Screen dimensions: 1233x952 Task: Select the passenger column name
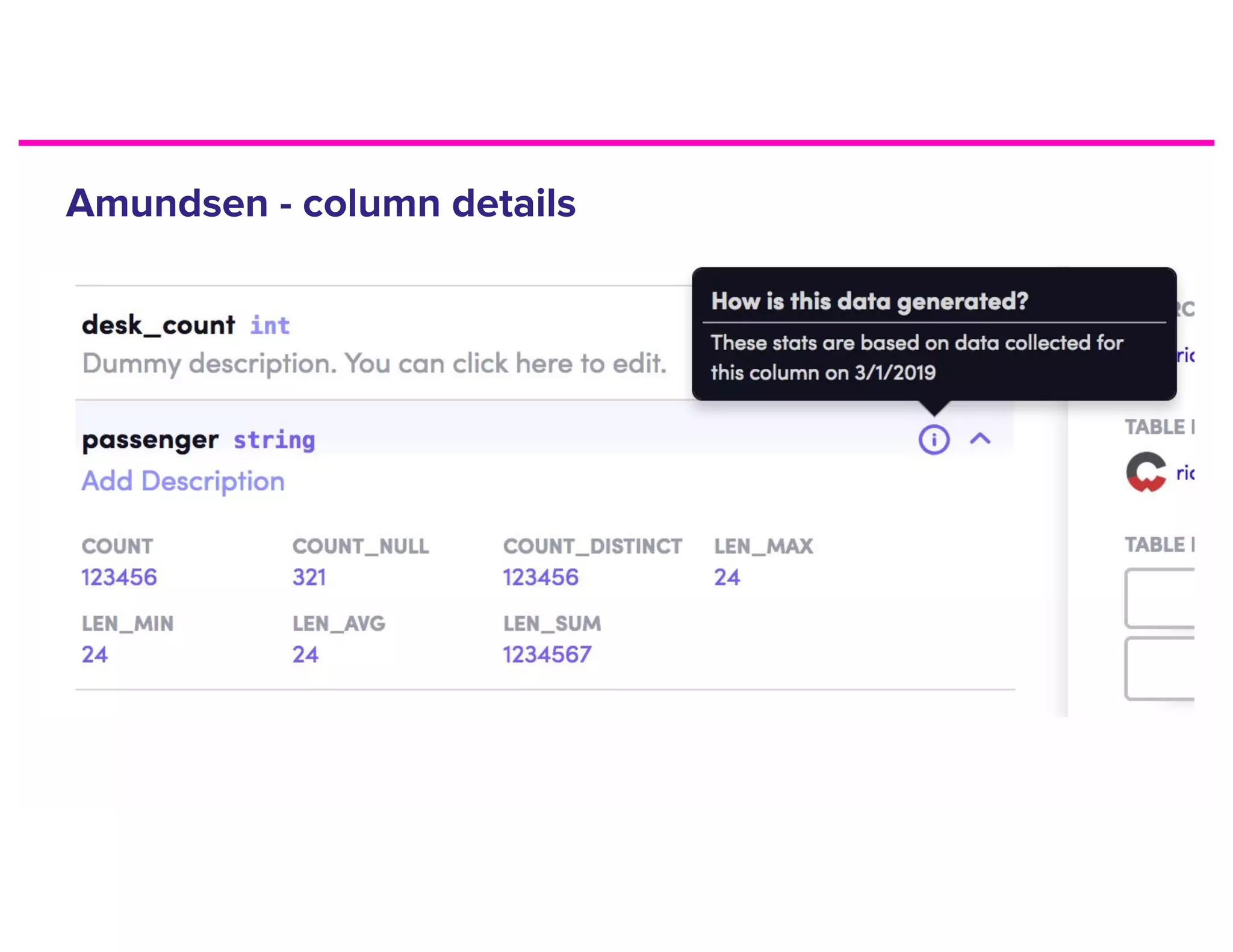pos(151,440)
